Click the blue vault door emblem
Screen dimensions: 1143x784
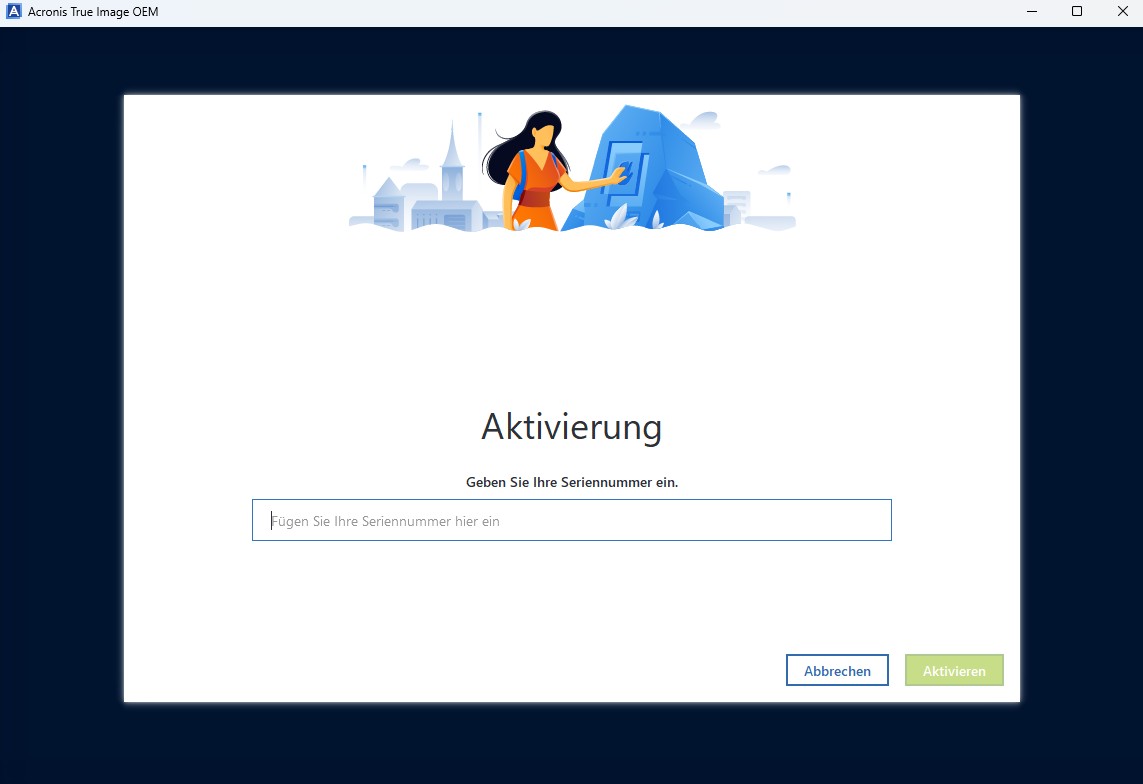pyautogui.click(x=626, y=168)
